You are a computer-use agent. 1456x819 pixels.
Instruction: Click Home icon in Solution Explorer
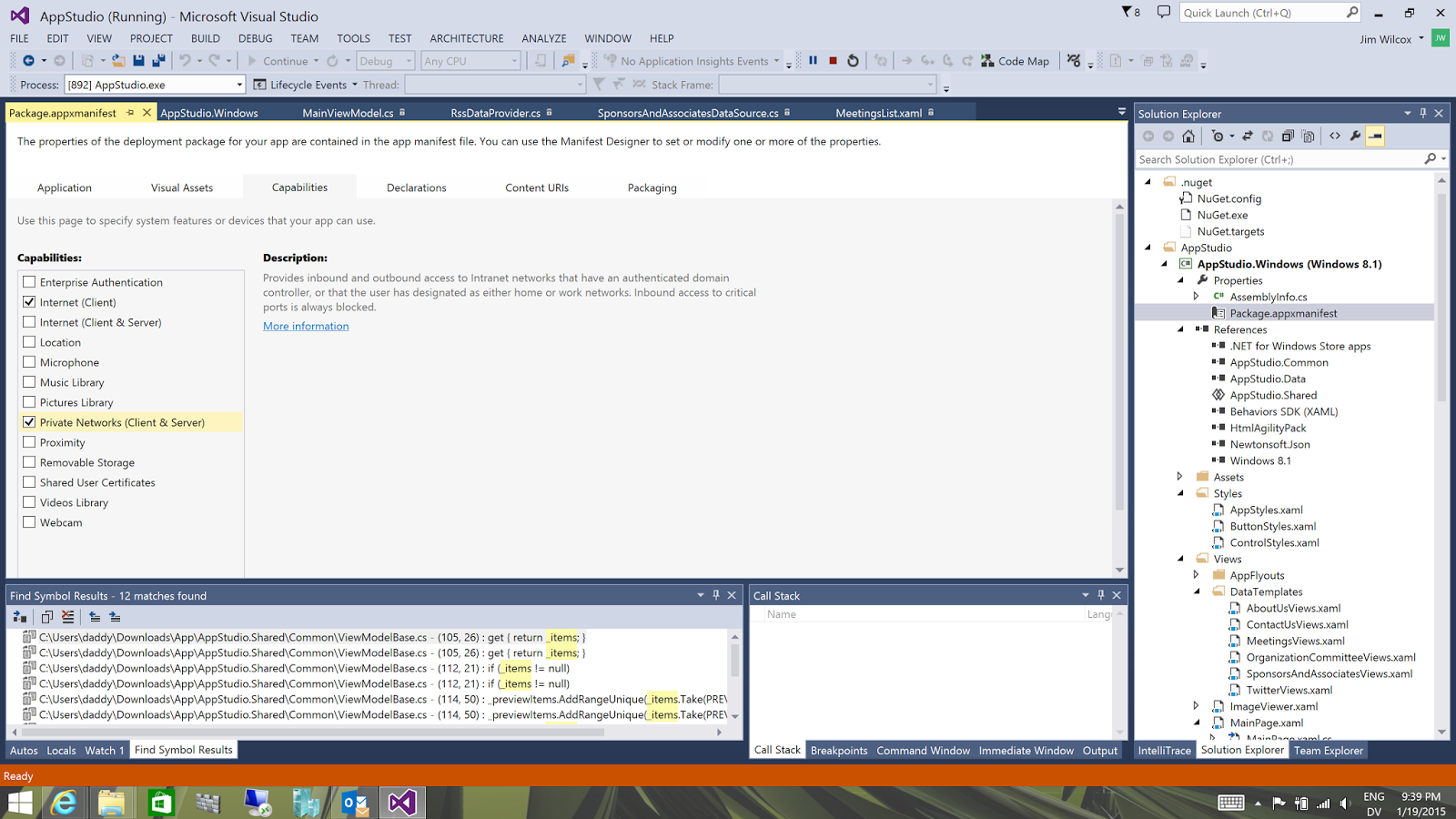pyautogui.click(x=1188, y=136)
